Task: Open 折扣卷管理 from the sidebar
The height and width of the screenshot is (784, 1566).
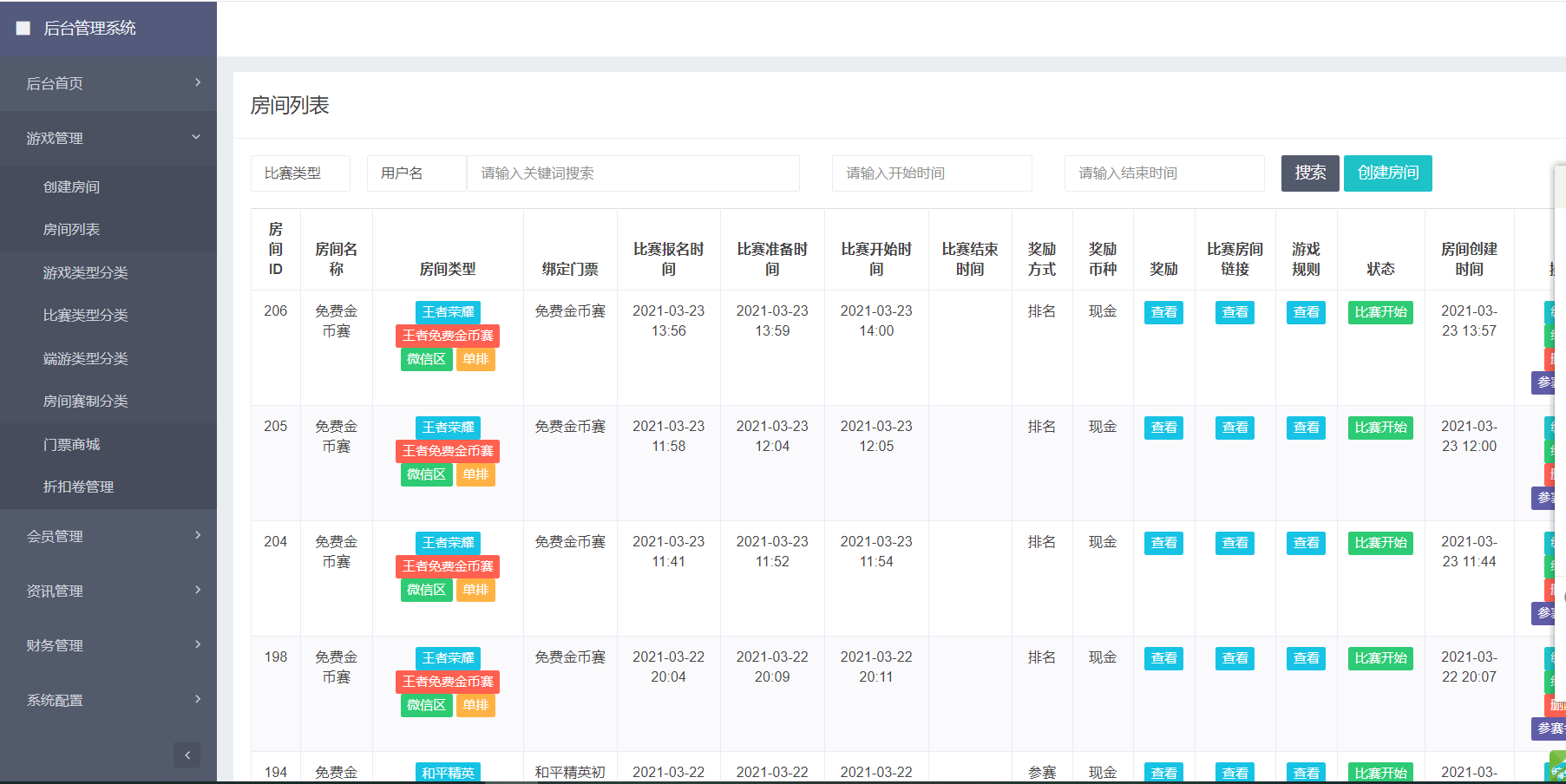Action: (79, 487)
